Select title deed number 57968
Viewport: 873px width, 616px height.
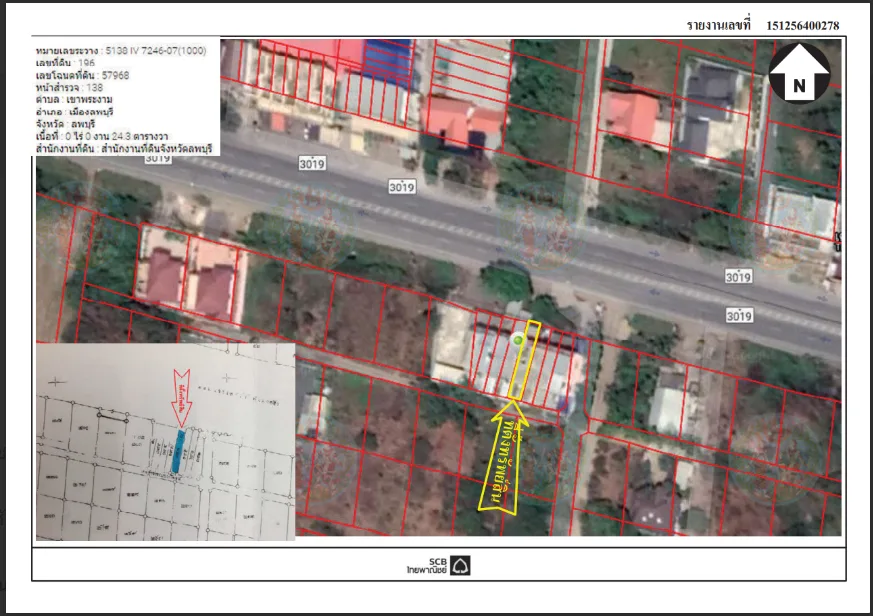click(115, 75)
